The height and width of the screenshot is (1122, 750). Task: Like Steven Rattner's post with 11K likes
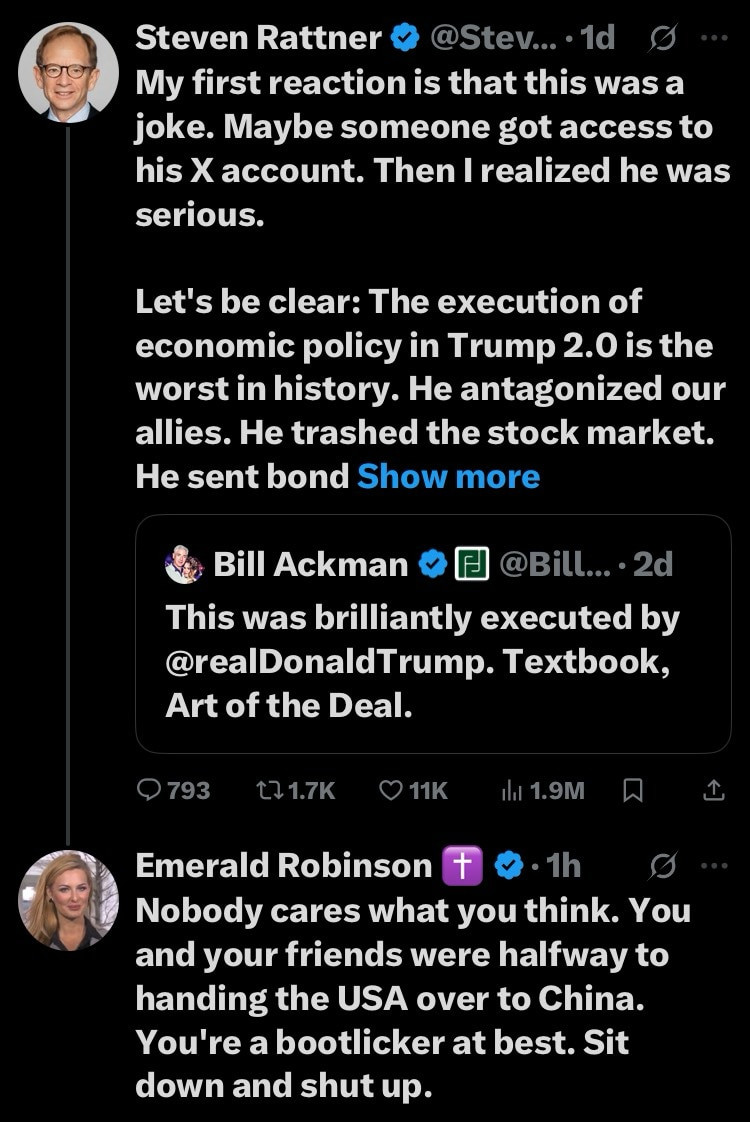[x=391, y=790]
